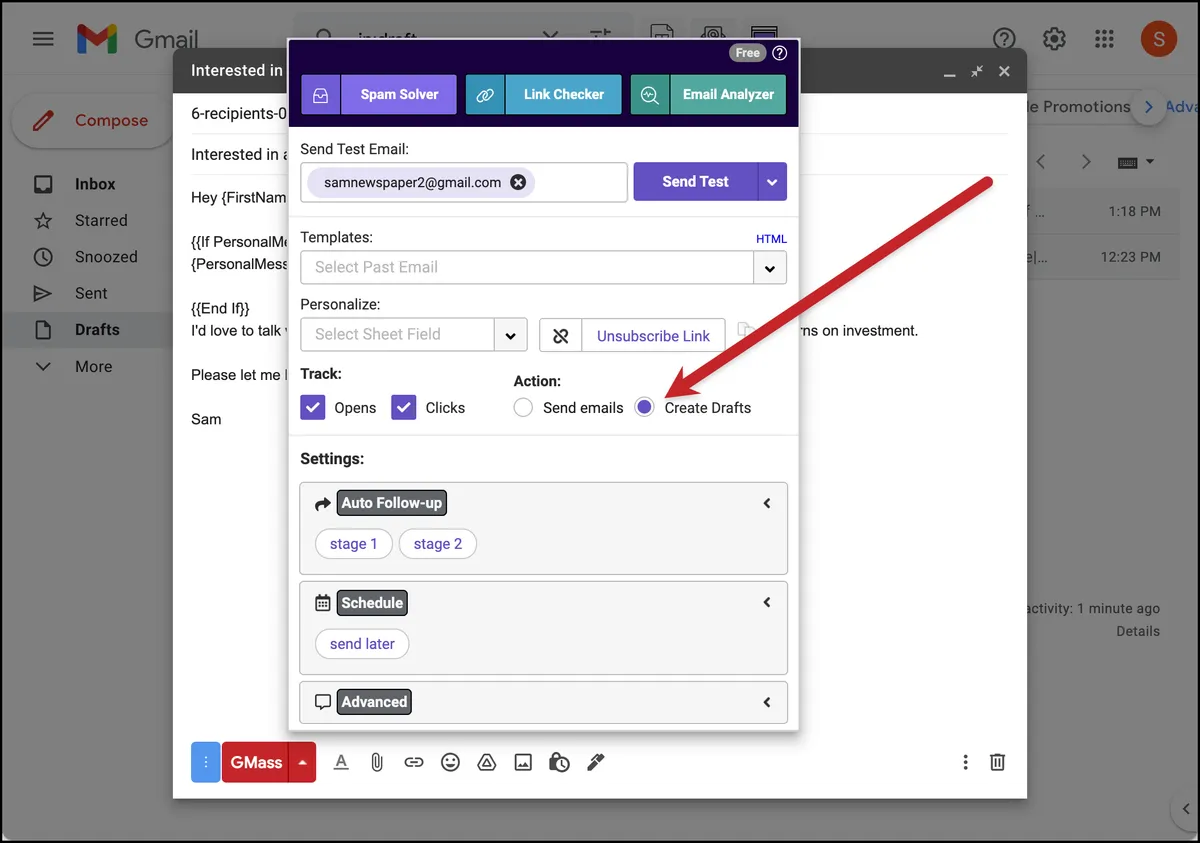Select stage 1 follow-up pill
This screenshot has height=843, width=1200.
coord(354,544)
